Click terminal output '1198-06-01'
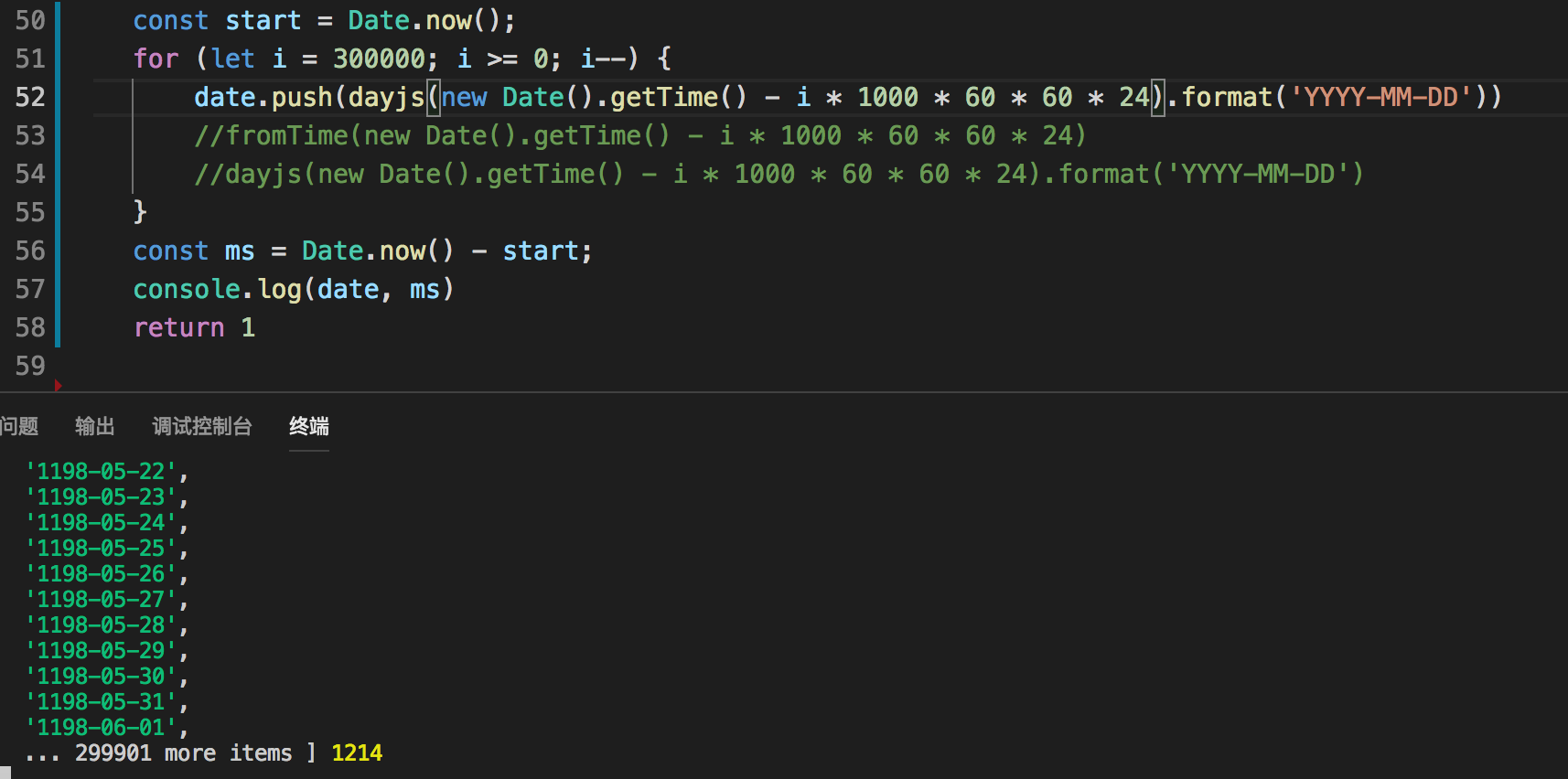This screenshot has width=1568, height=779. pos(101,728)
